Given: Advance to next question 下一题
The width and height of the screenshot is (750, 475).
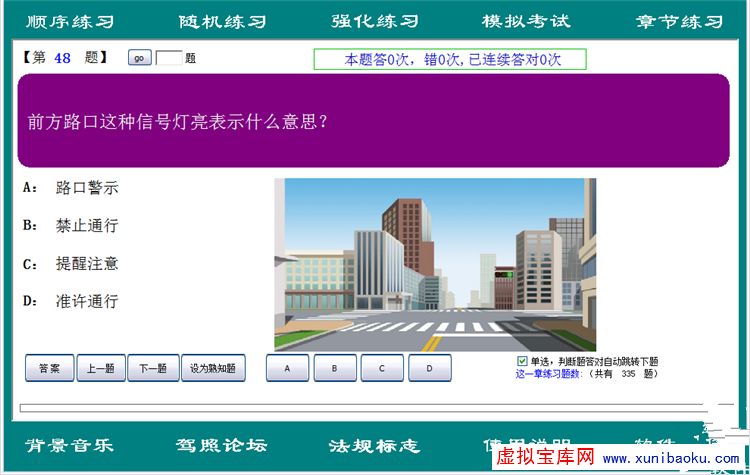Looking at the screenshot, I should pyautogui.click(x=153, y=368).
